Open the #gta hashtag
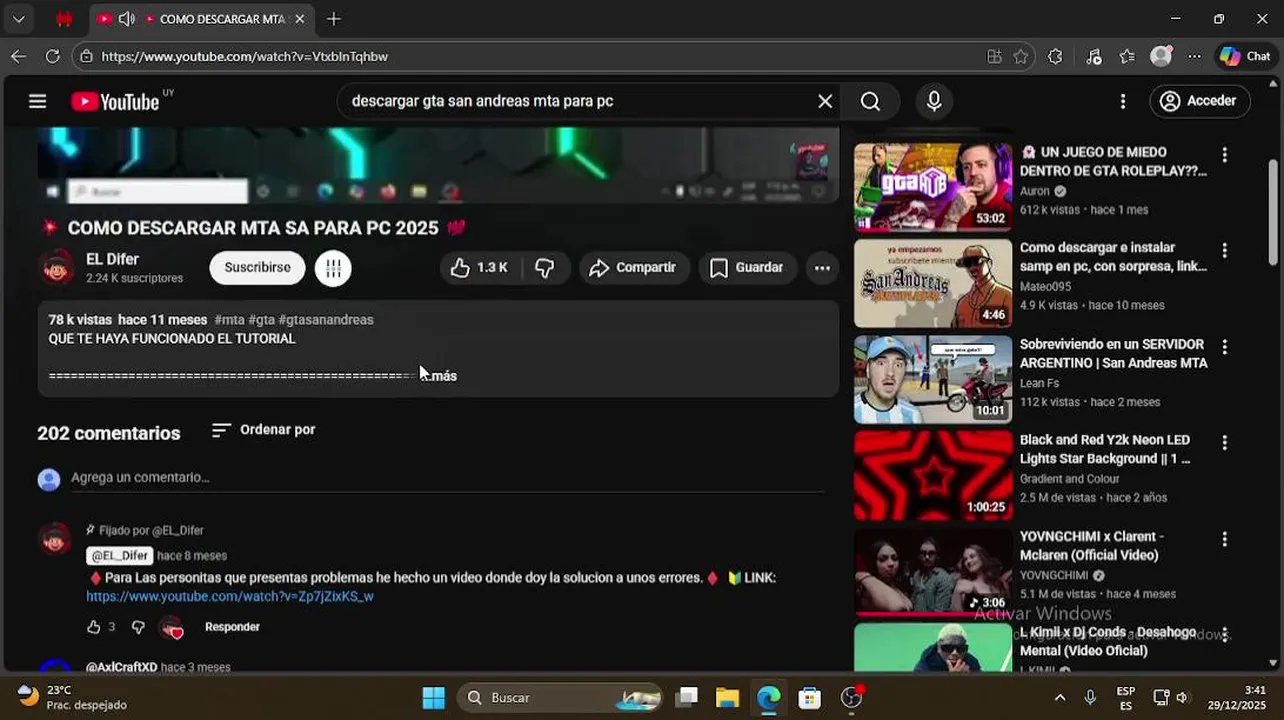1284x720 pixels. [262, 320]
